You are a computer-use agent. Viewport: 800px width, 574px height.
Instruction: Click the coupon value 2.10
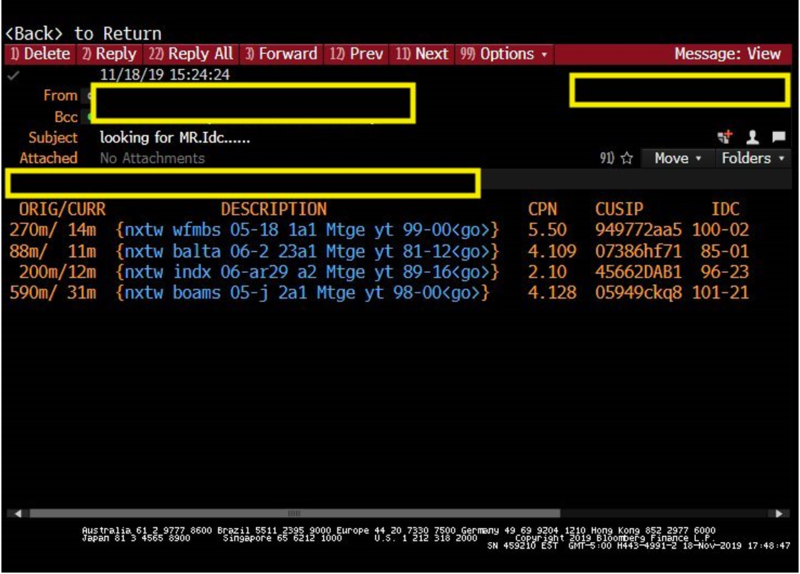pyautogui.click(x=547, y=272)
